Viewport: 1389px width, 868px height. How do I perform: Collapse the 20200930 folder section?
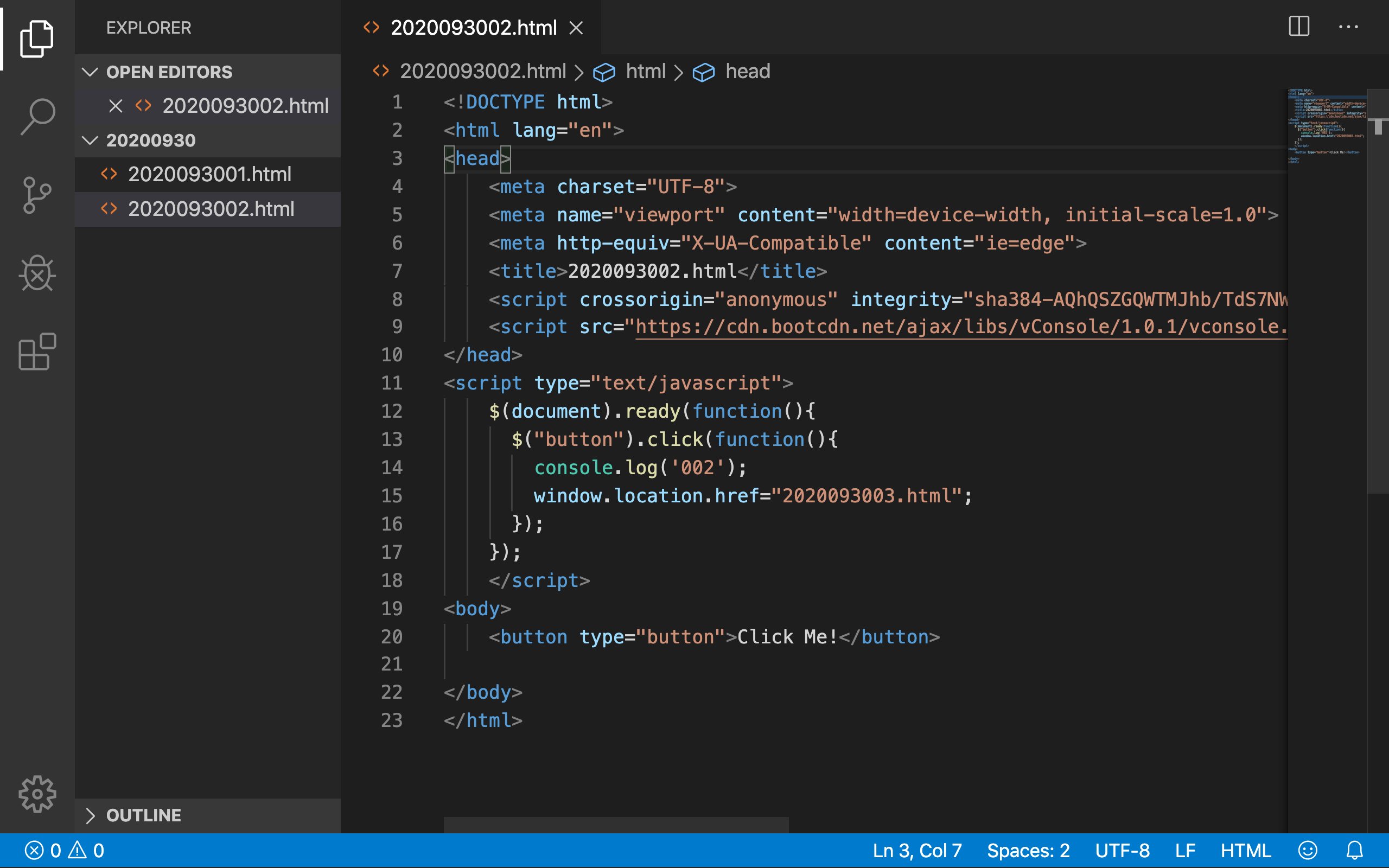150,140
